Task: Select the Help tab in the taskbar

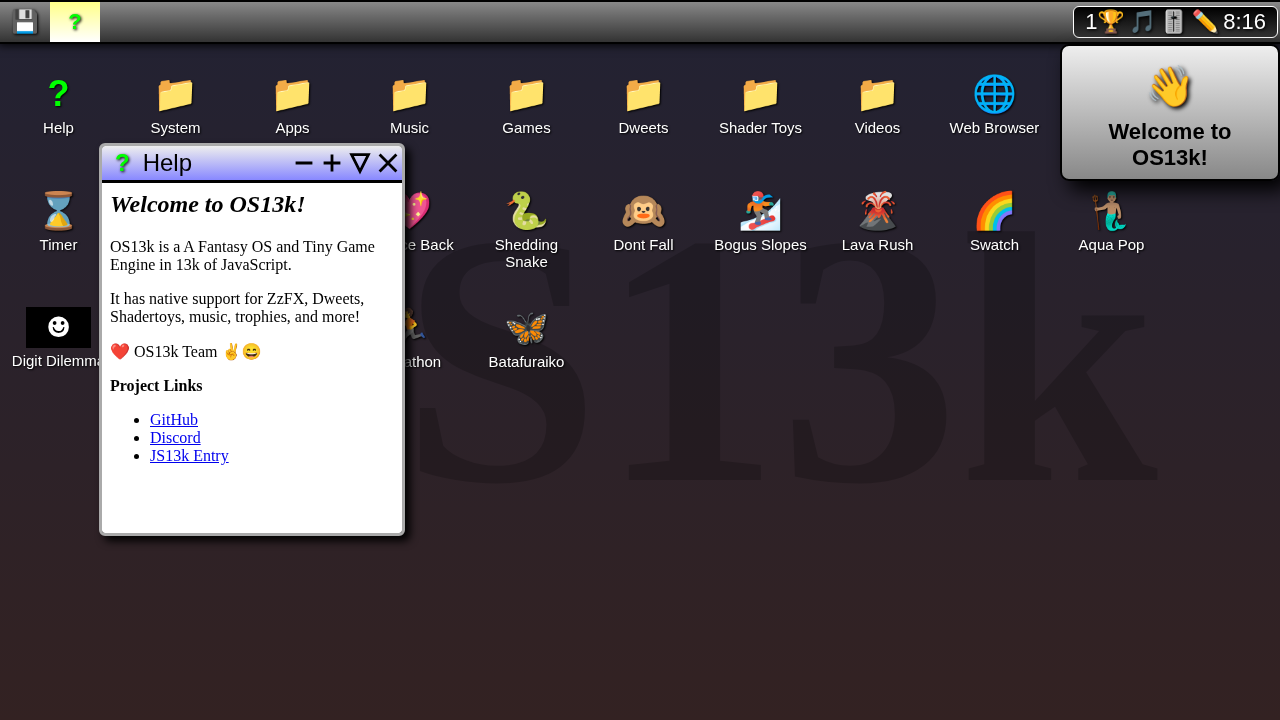Action: 75,22
